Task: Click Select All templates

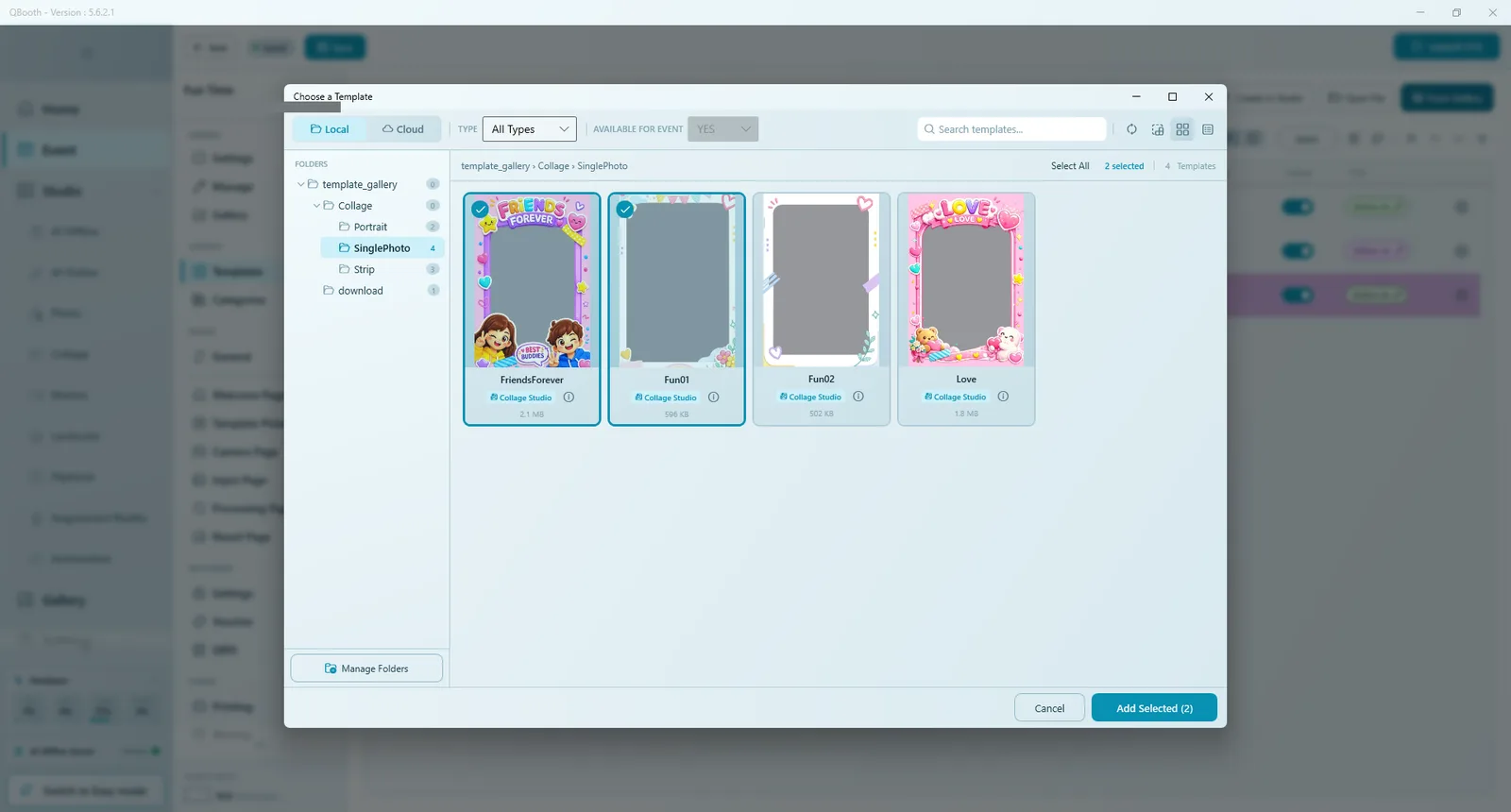Action: tap(1070, 166)
